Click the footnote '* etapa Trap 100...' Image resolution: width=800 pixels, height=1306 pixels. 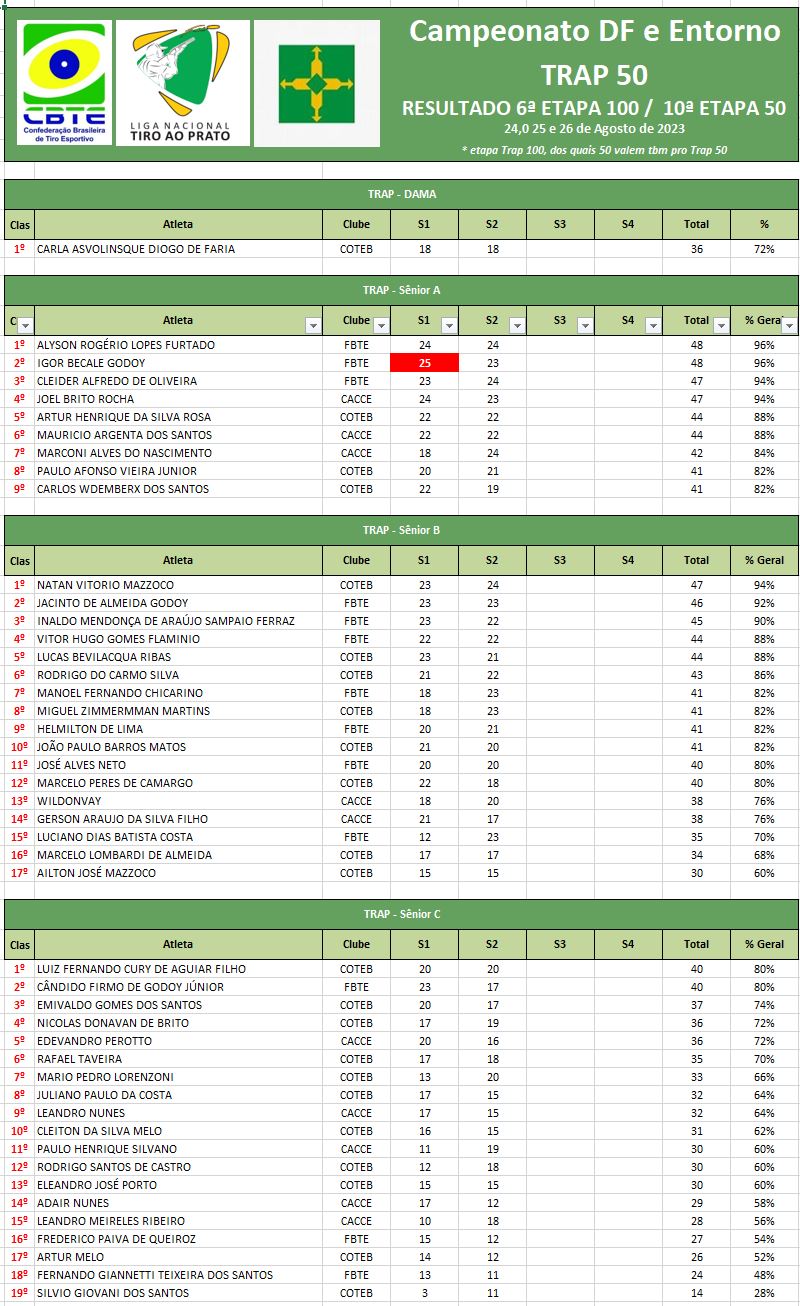(594, 150)
